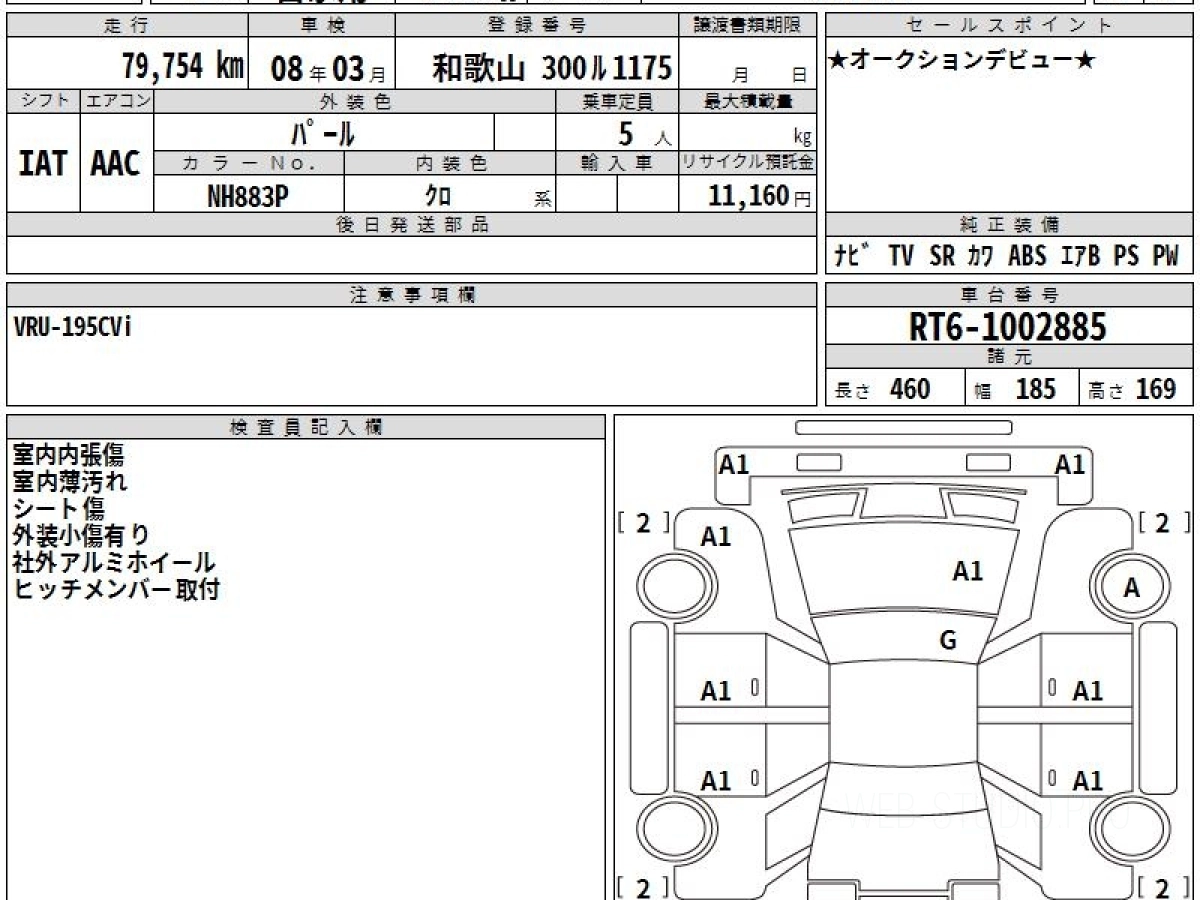1200x900 pixels.
Task: Click the 諸元 header
Action: click(1010, 357)
